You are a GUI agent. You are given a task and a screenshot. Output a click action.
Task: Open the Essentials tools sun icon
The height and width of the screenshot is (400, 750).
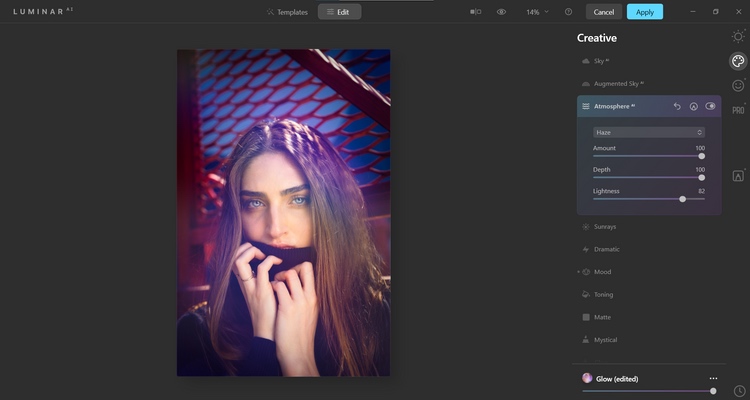click(738, 37)
